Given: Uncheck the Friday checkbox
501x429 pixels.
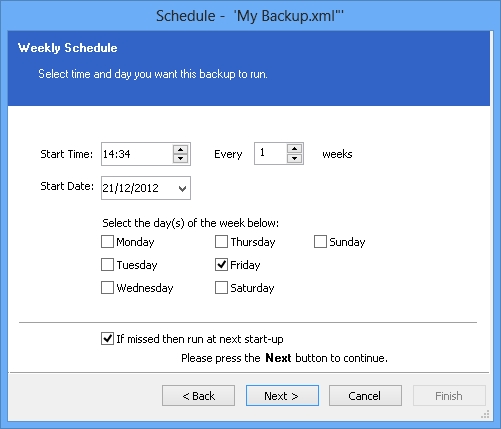Looking at the screenshot, I should point(221,265).
